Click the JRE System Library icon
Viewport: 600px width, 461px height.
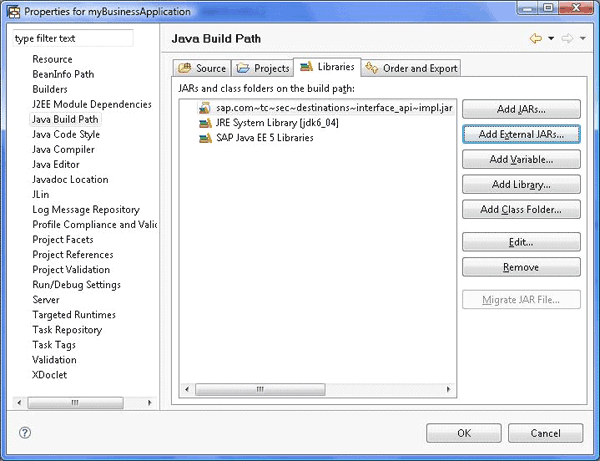click(x=205, y=123)
